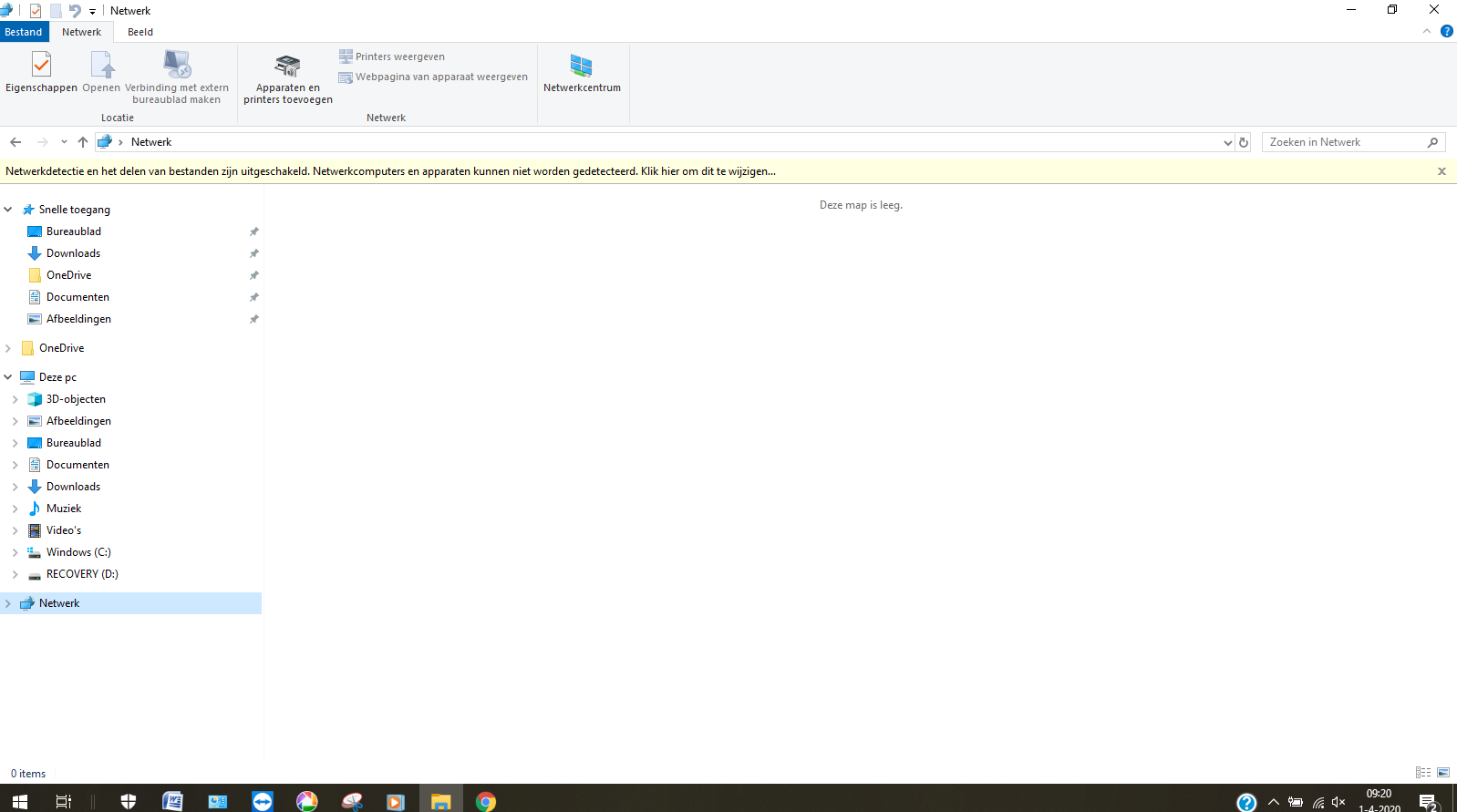Dismiss the yellow network detection notification
Screen dimensions: 1457x812
(x=1441, y=171)
